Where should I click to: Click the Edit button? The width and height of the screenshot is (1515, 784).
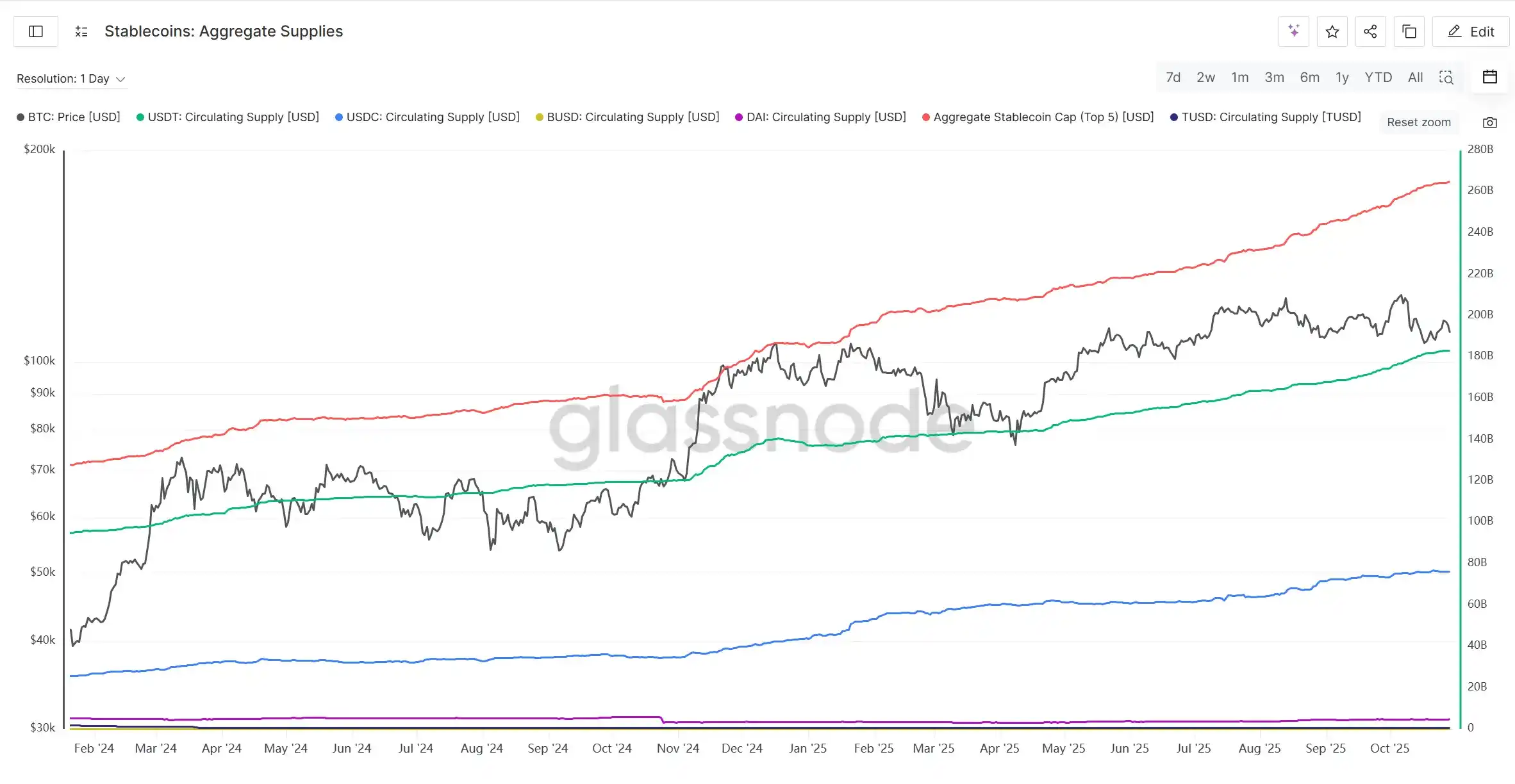coord(1471,31)
